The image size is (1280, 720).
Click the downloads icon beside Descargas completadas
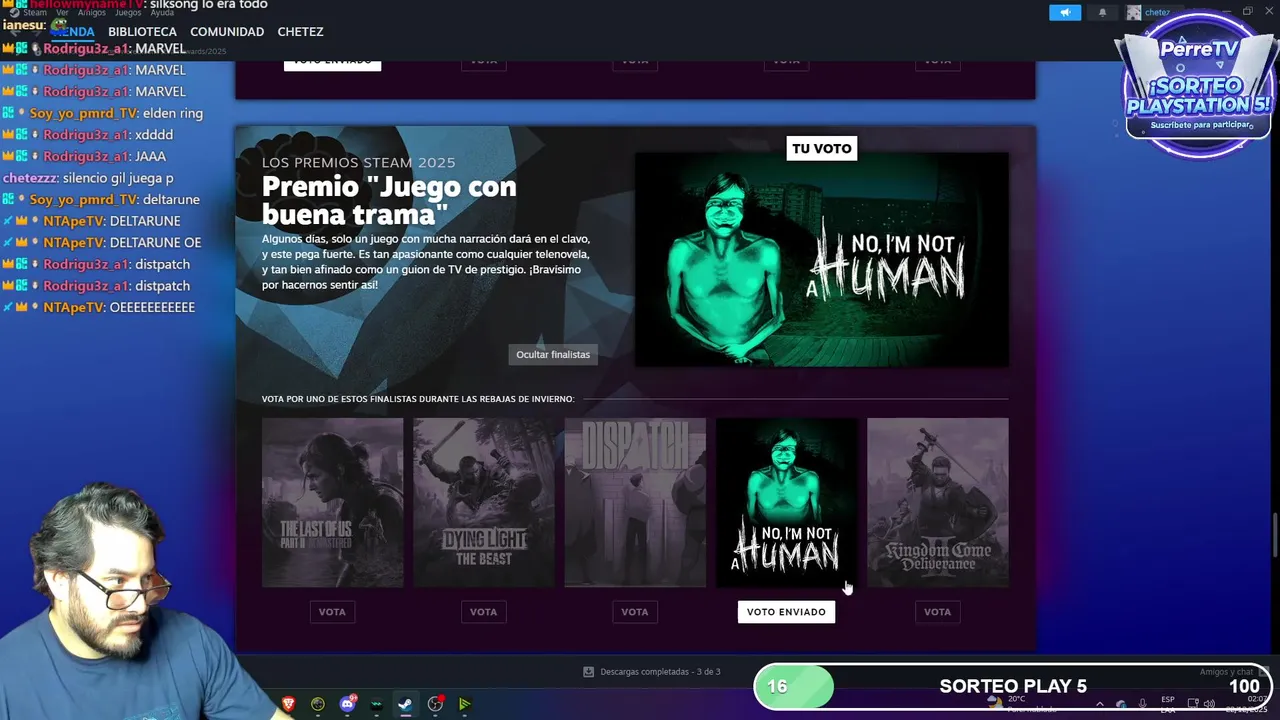tap(588, 672)
